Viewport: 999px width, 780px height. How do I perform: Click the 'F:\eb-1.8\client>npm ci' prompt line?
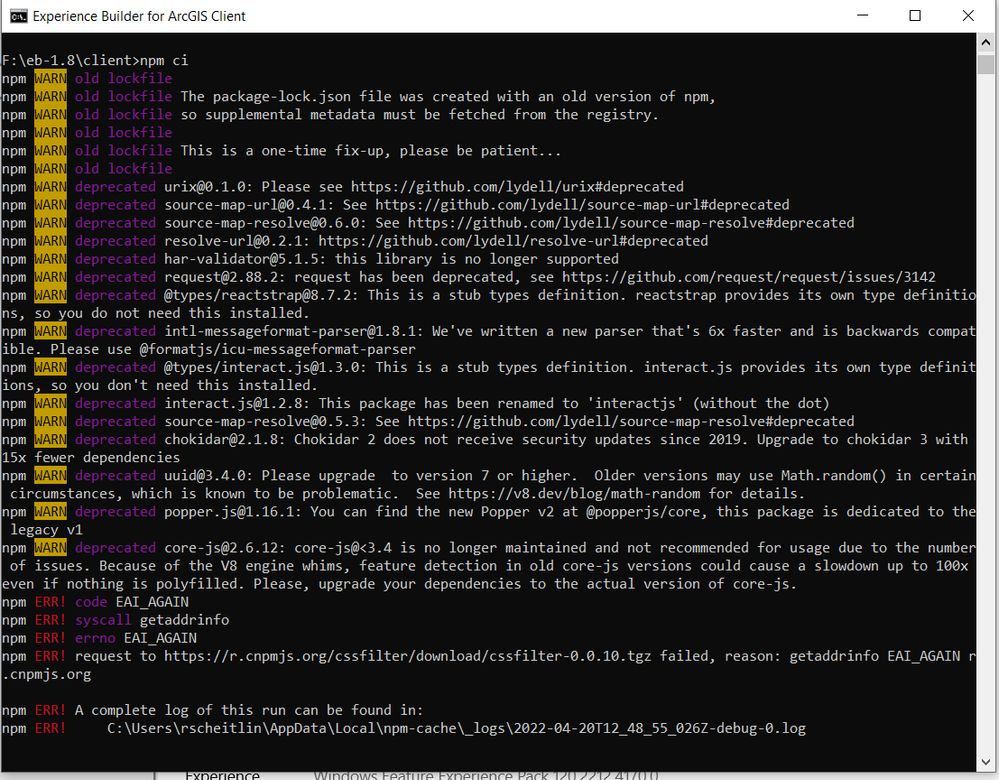click(95, 61)
